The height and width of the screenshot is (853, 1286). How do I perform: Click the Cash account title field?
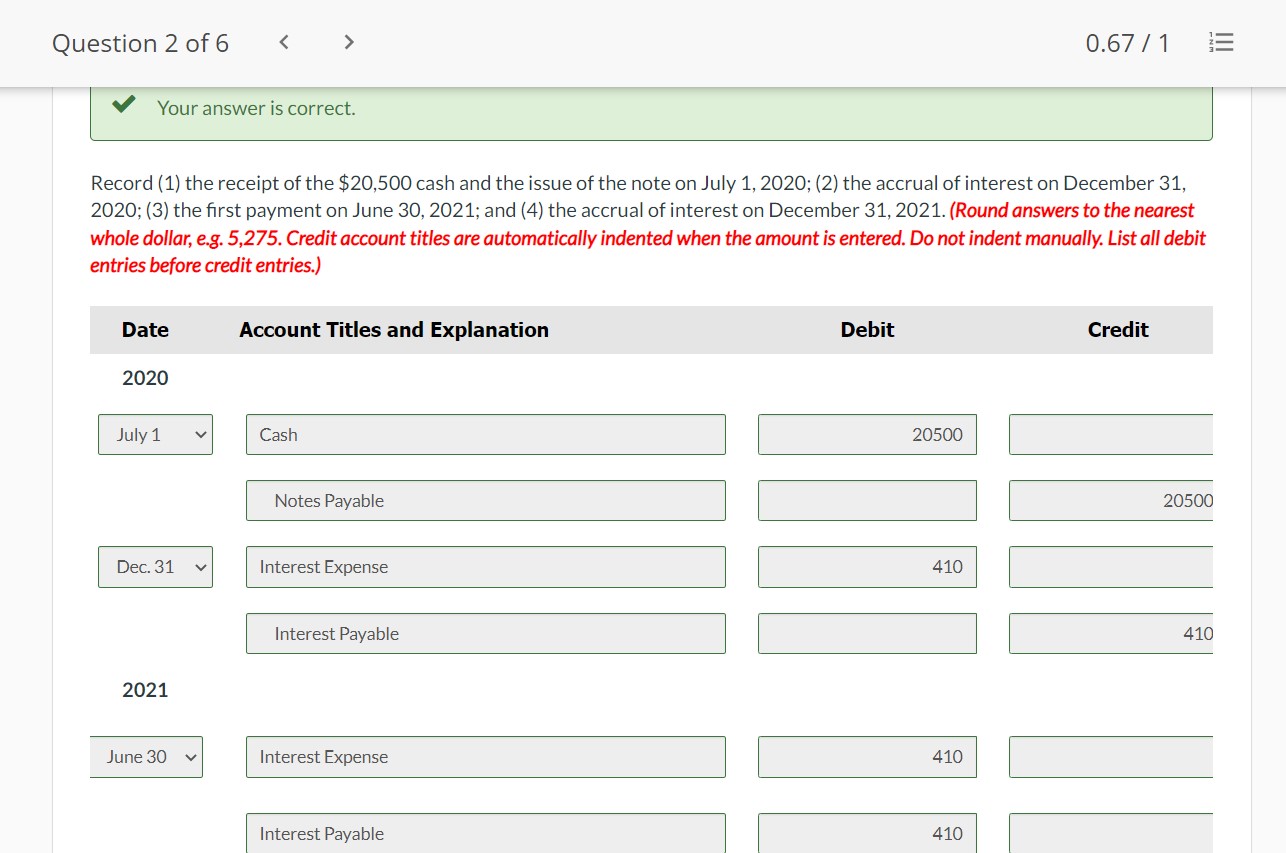coord(486,435)
